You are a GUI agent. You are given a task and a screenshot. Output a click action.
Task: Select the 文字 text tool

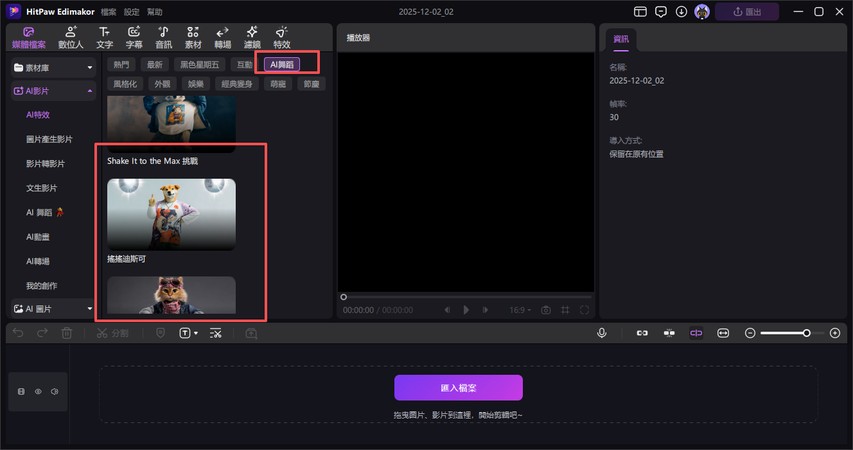click(104, 38)
